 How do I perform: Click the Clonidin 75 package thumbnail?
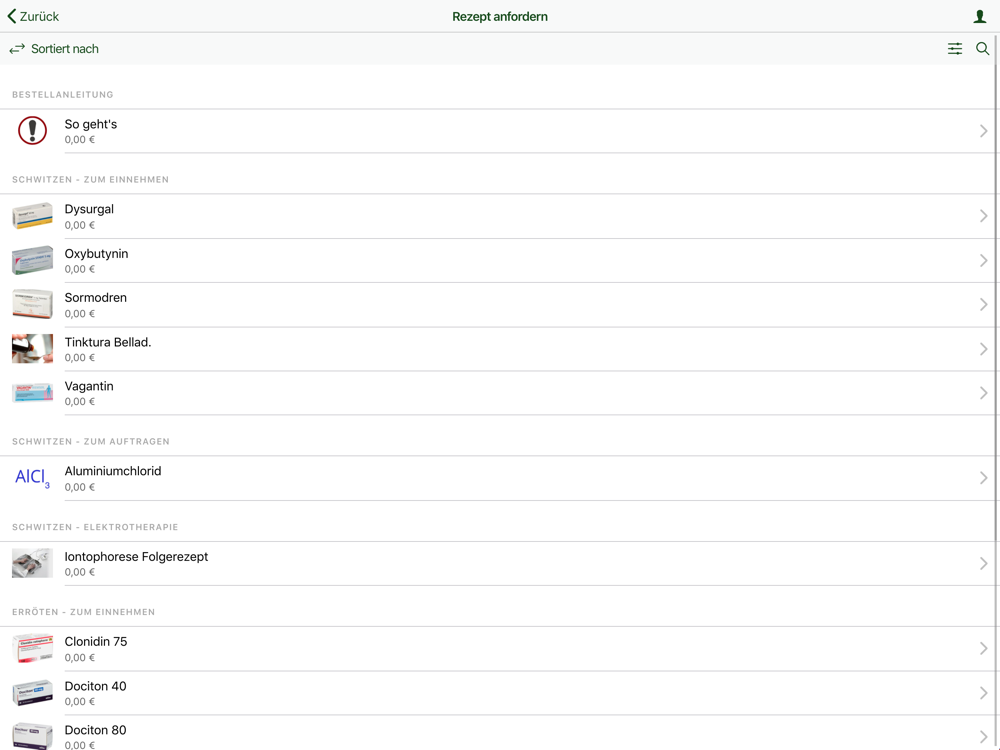tap(33, 648)
